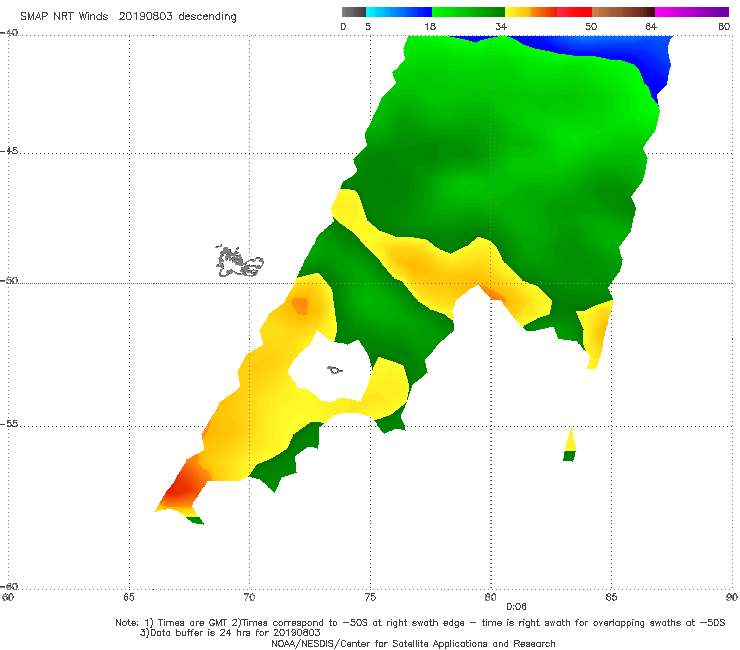740x650 pixels.
Task: Click the '18' label under the color bar
Action: [430, 26]
